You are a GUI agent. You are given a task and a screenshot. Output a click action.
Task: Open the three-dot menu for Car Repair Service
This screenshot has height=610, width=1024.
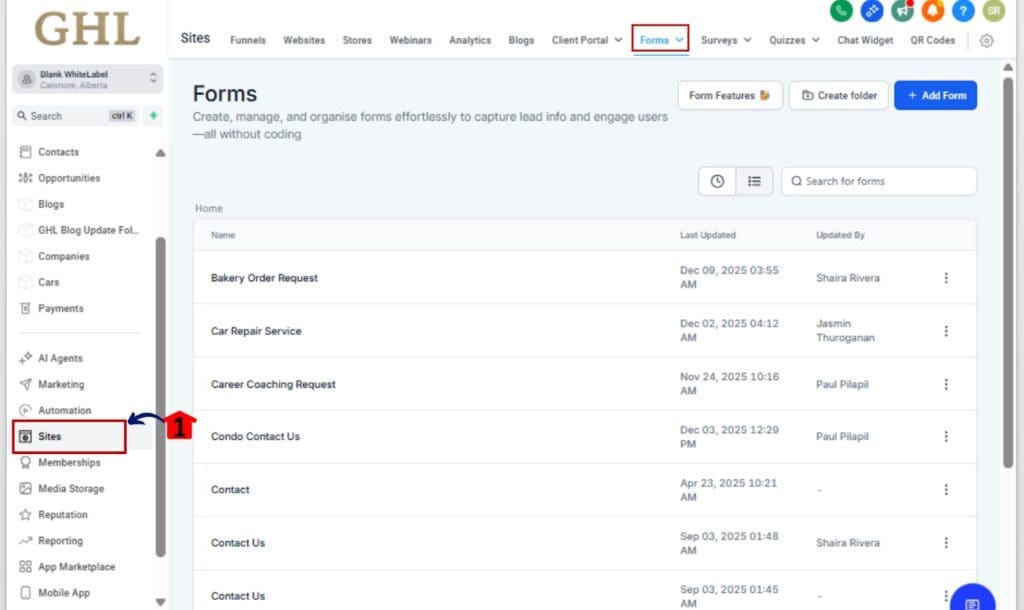[x=946, y=330]
